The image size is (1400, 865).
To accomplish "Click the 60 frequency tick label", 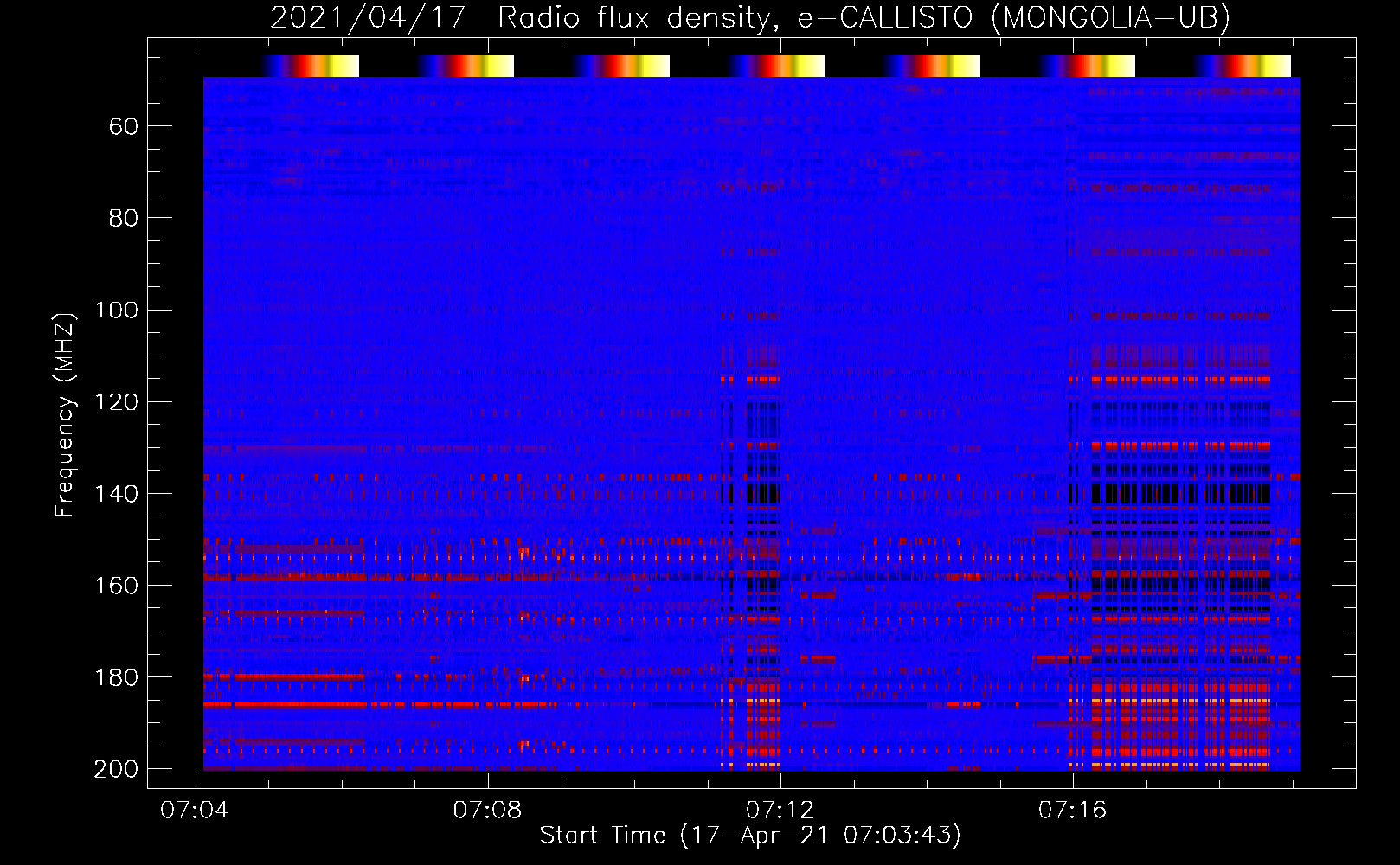I will [x=124, y=127].
